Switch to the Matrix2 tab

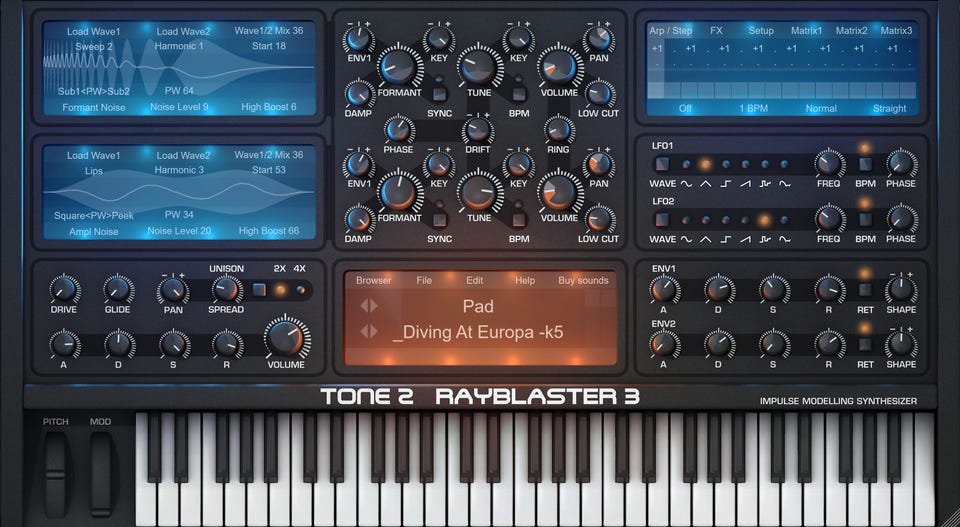click(x=852, y=30)
